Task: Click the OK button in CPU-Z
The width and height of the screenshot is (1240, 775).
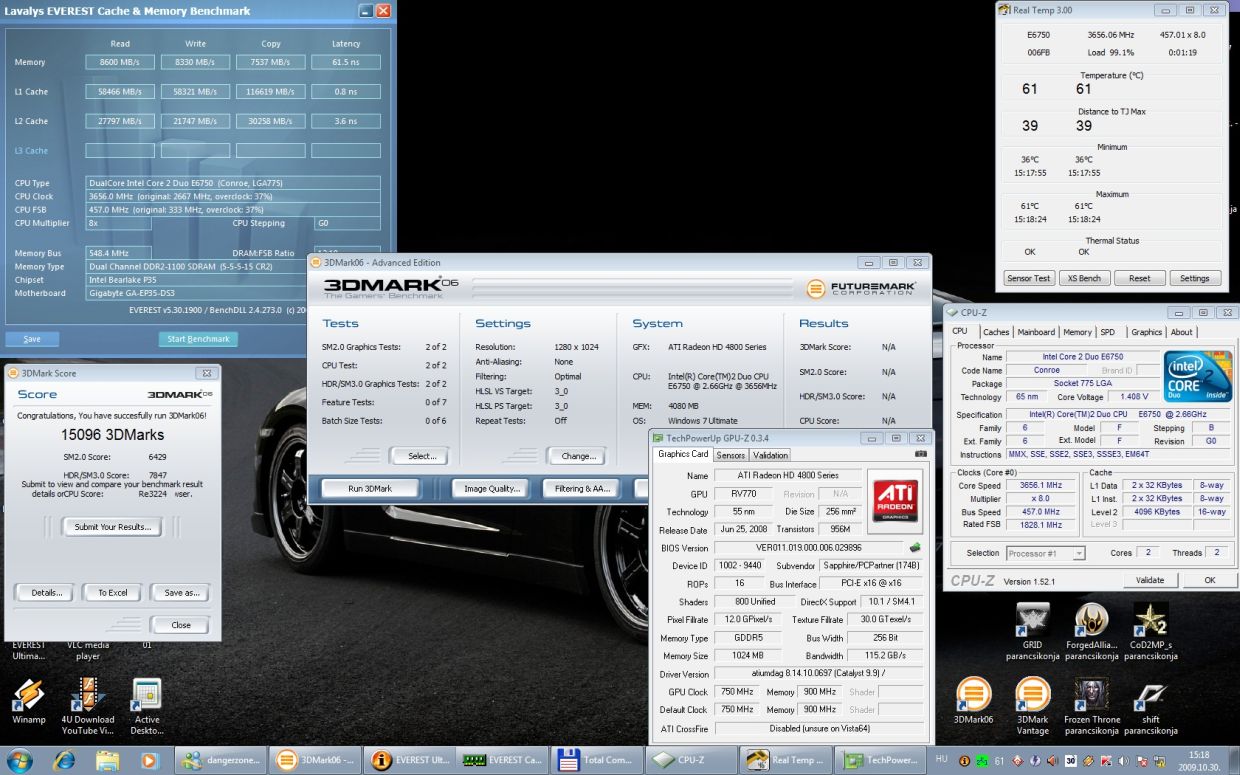Action: coord(1208,580)
